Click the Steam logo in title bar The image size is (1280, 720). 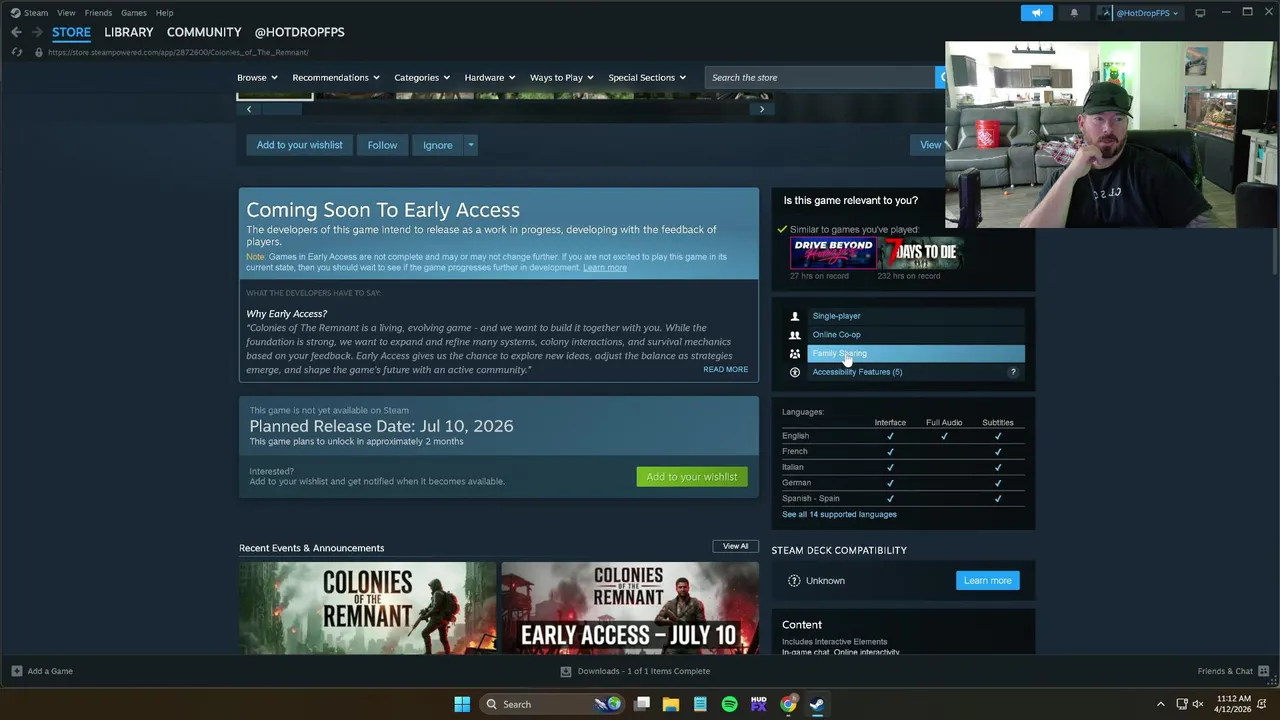[x=15, y=13]
